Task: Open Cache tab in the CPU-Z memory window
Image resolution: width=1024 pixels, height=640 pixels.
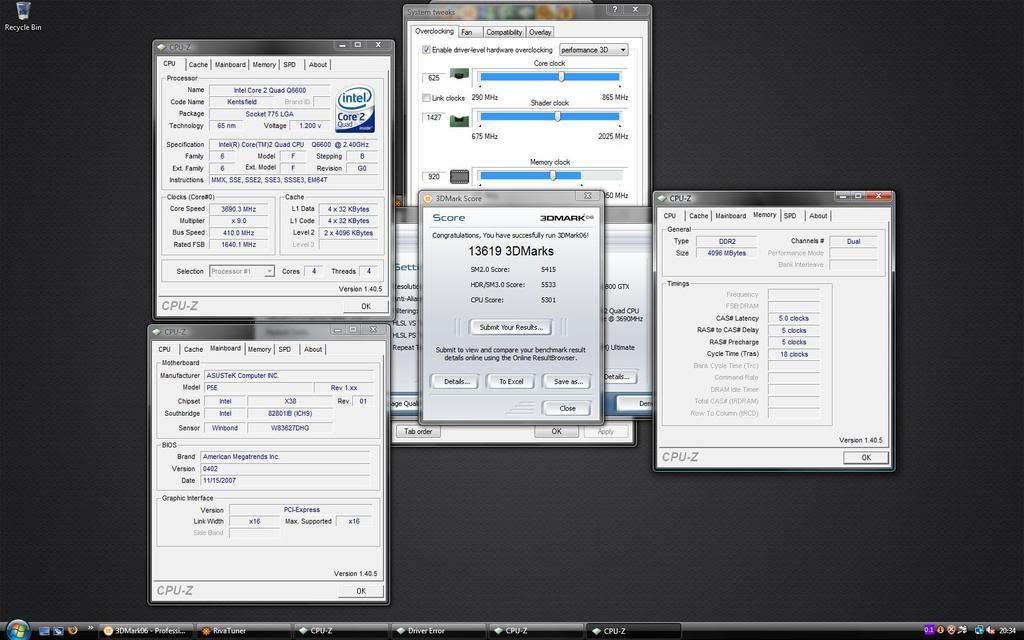Action: [698, 216]
